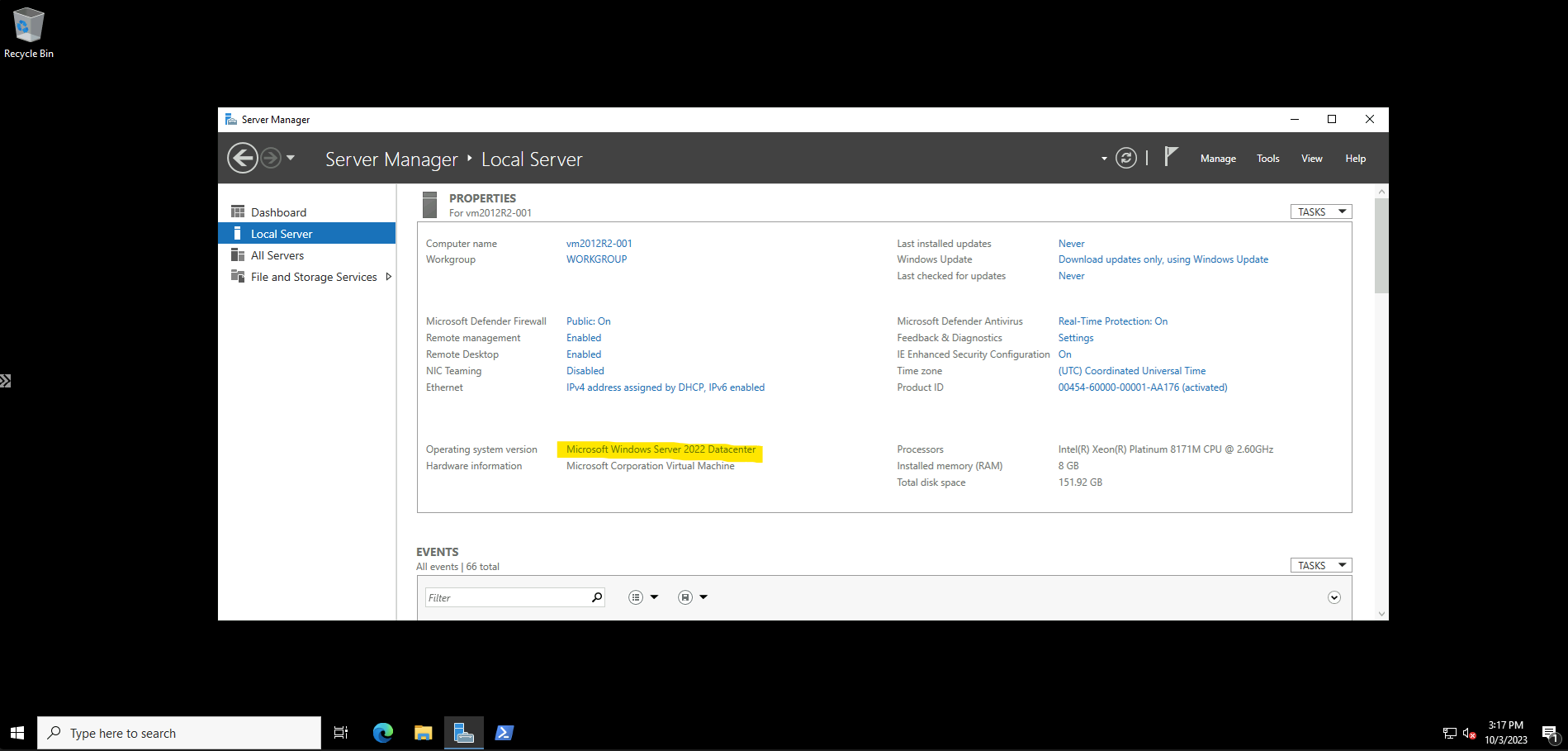
Task: Click Last checked for updates Never link
Action: click(x=1072, y=276)
